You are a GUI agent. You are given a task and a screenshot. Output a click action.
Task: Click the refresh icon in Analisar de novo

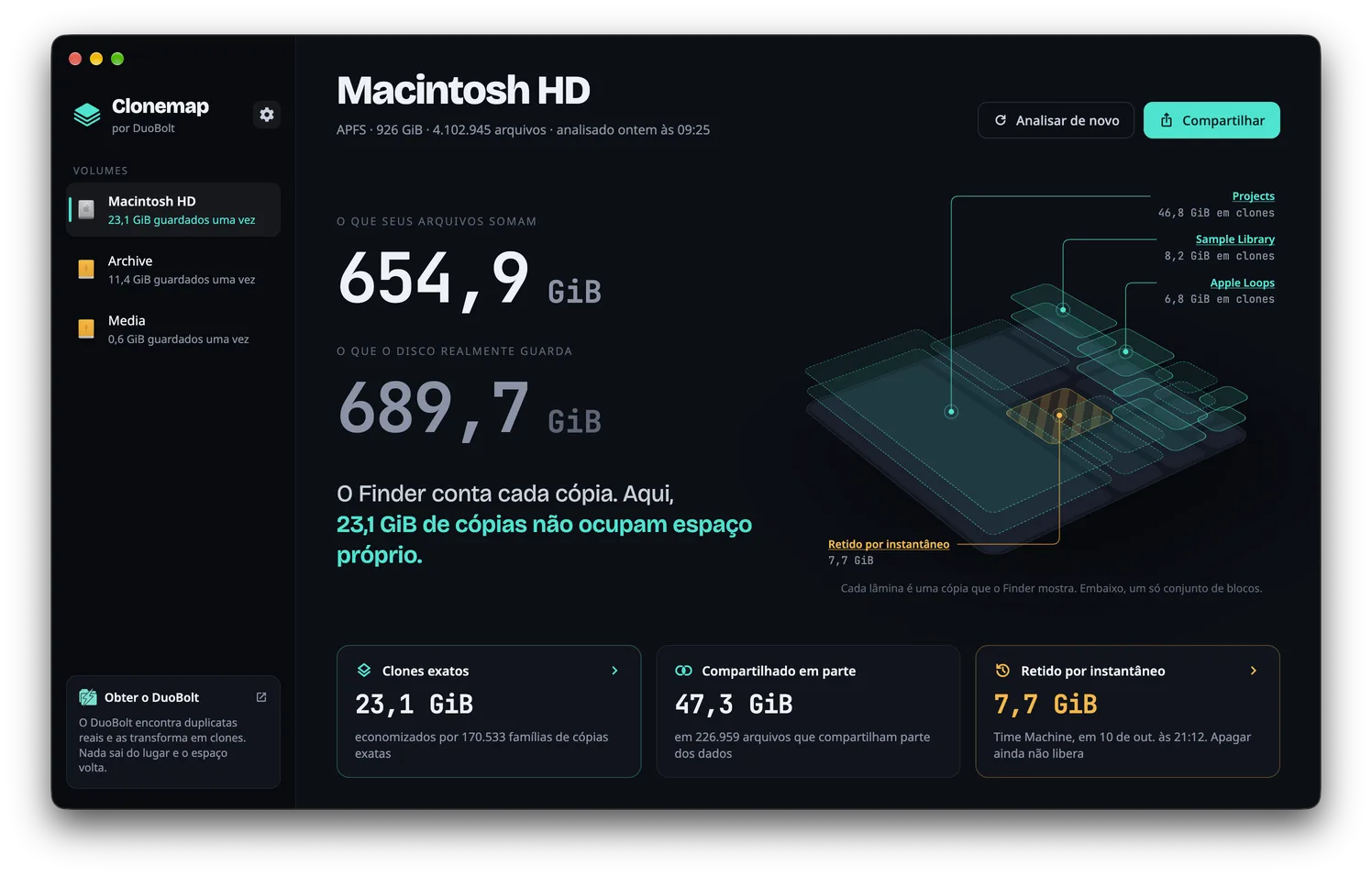(x=1001, y=120)
